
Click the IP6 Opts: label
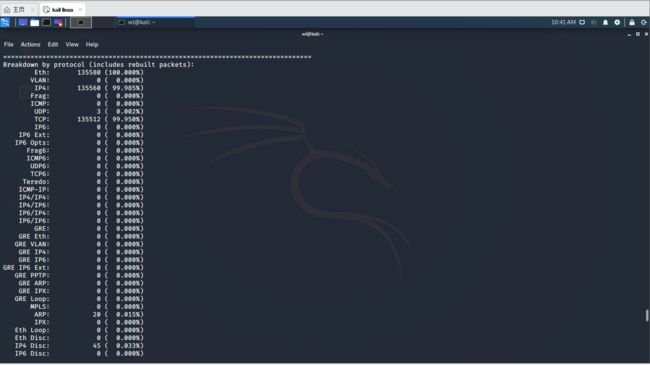point(32,143)
